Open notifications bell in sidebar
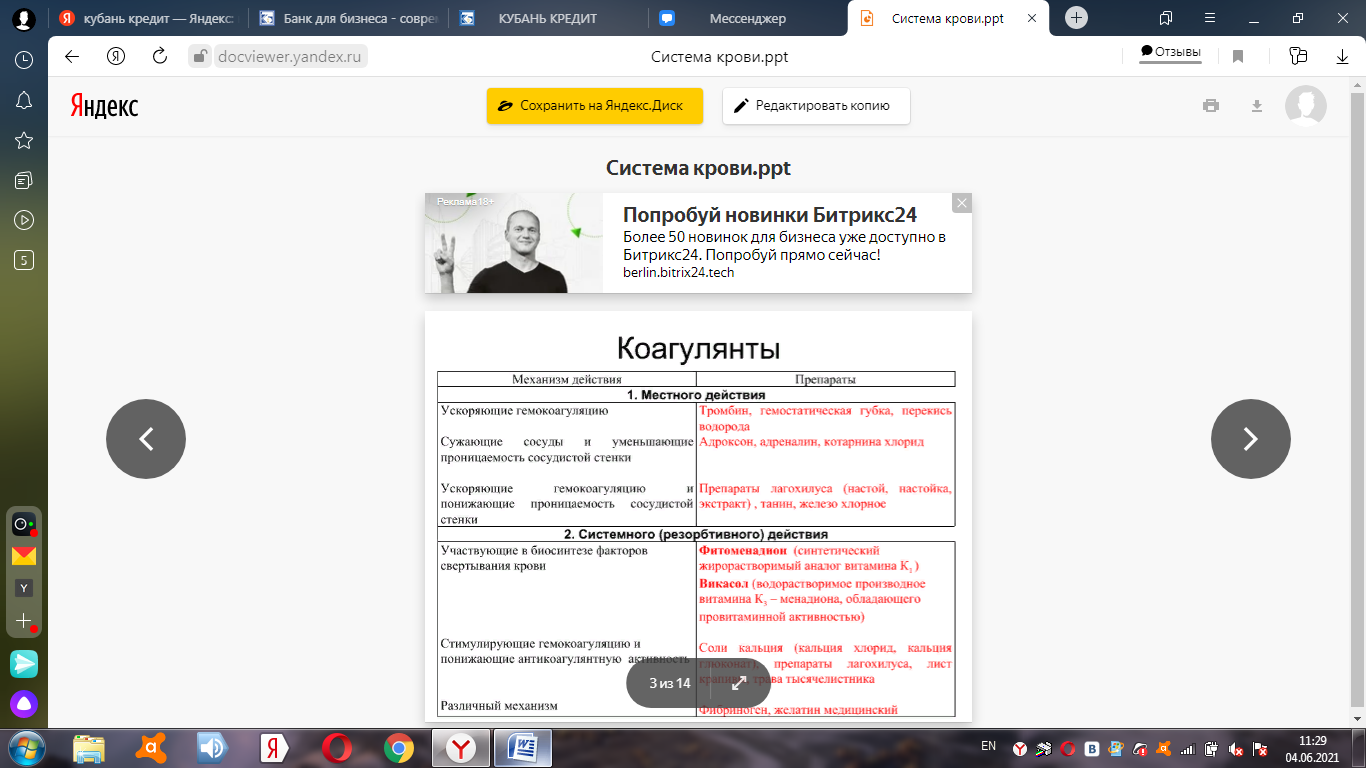Screen dimensions: 1366x768 pos(24,100)
